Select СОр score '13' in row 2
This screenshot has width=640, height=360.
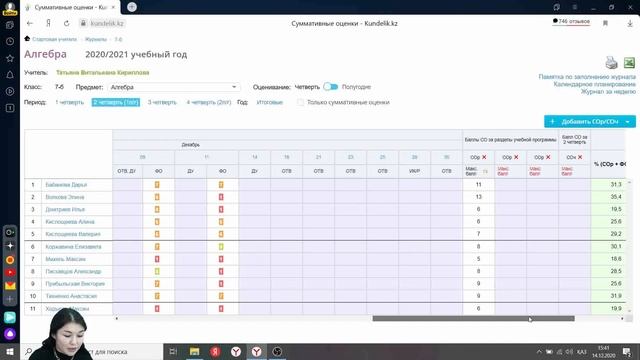click(x=479, y=197)
